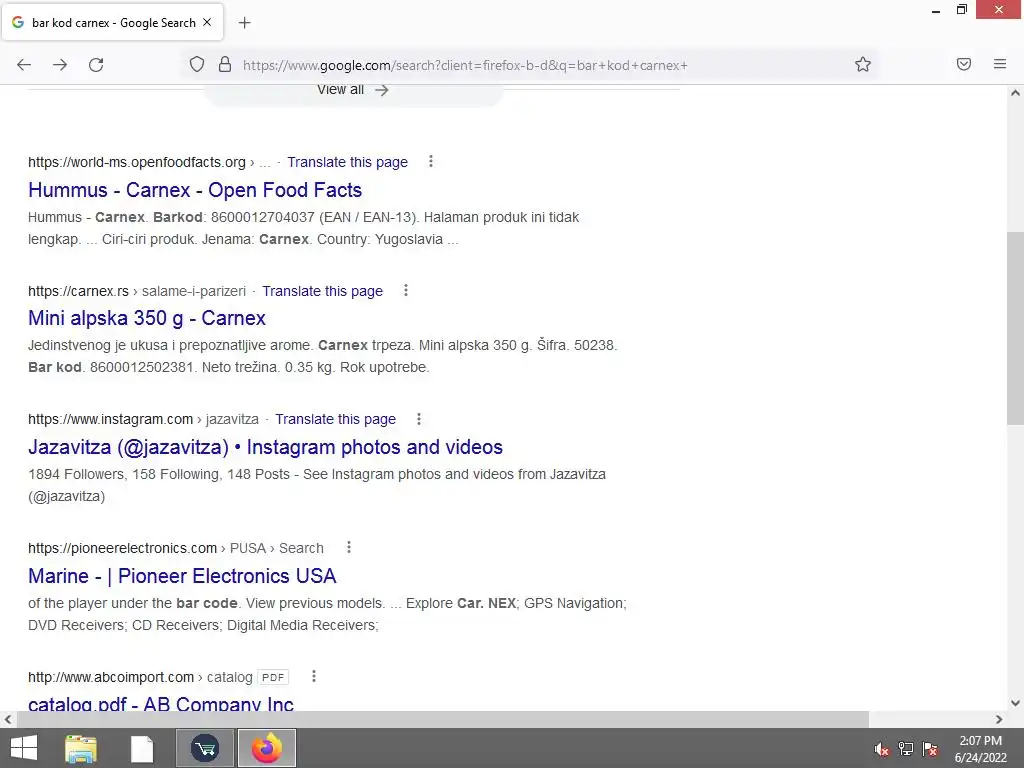Go back to the previous page
1024x768 pixels.
[x=24, y=65]
